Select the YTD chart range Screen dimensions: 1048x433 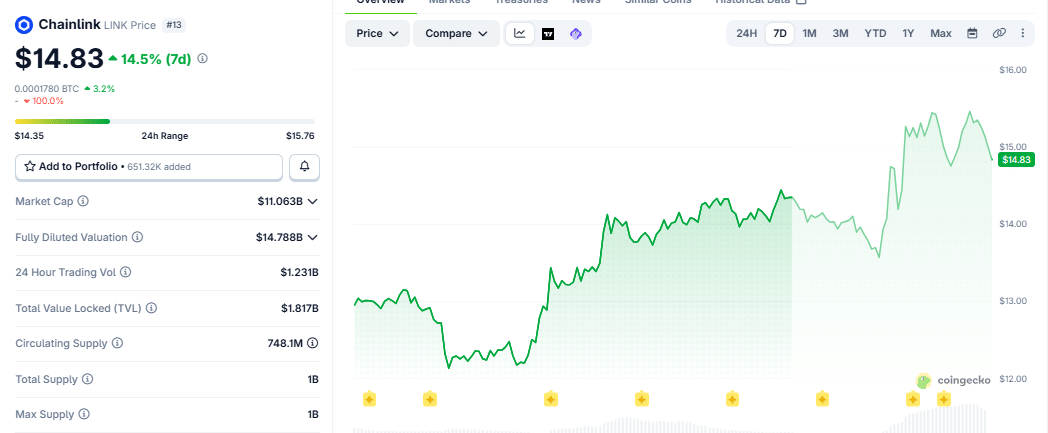click(876, 33)
